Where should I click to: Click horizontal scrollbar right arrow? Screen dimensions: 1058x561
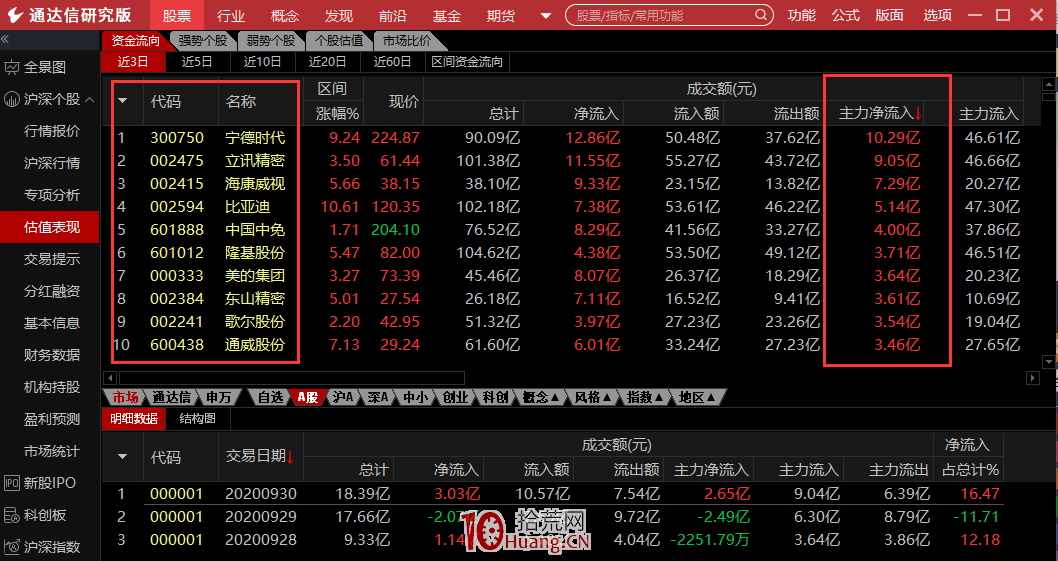click(1033, 378)
